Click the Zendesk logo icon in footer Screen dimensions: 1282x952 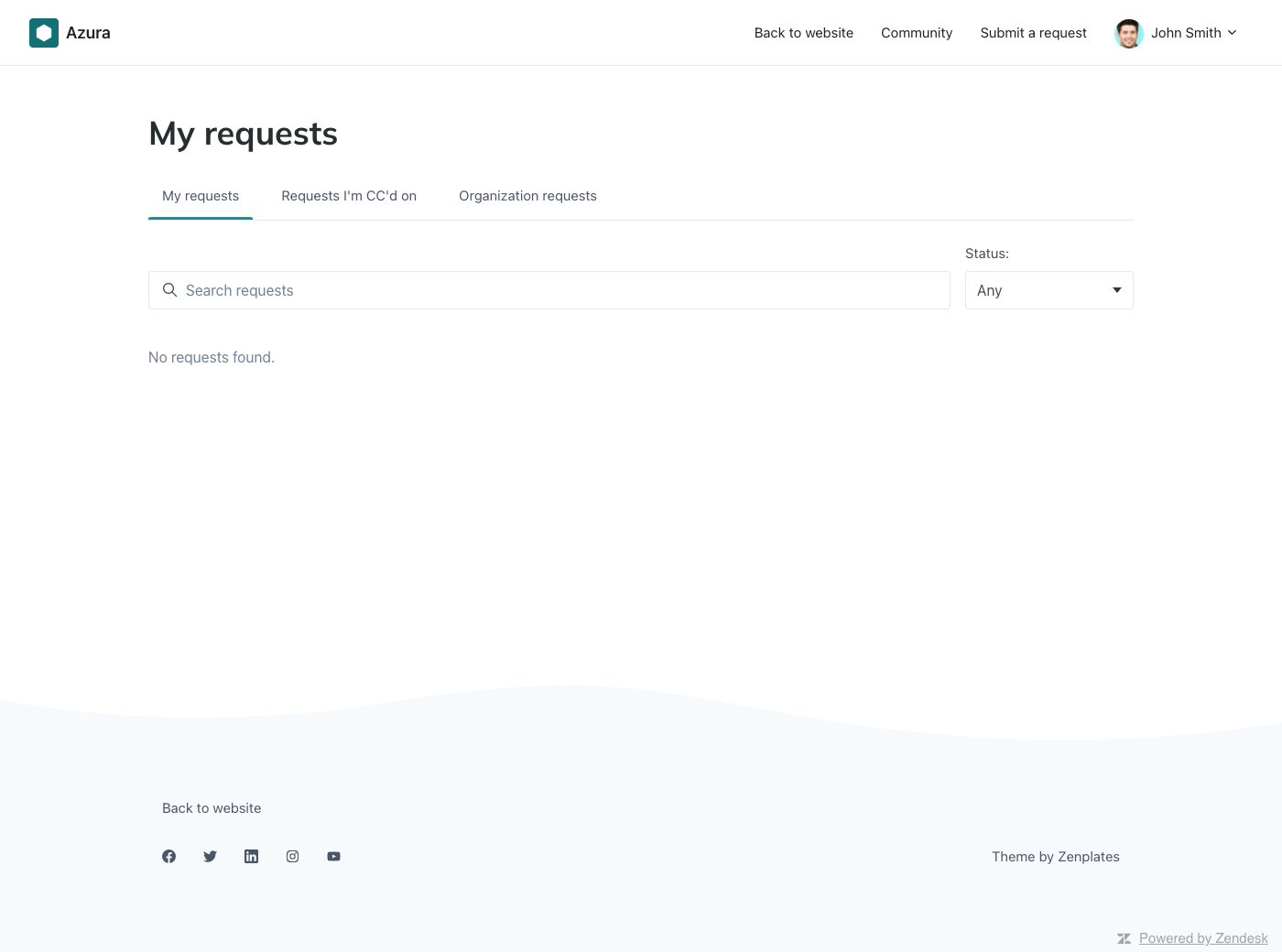[1124, 938]
